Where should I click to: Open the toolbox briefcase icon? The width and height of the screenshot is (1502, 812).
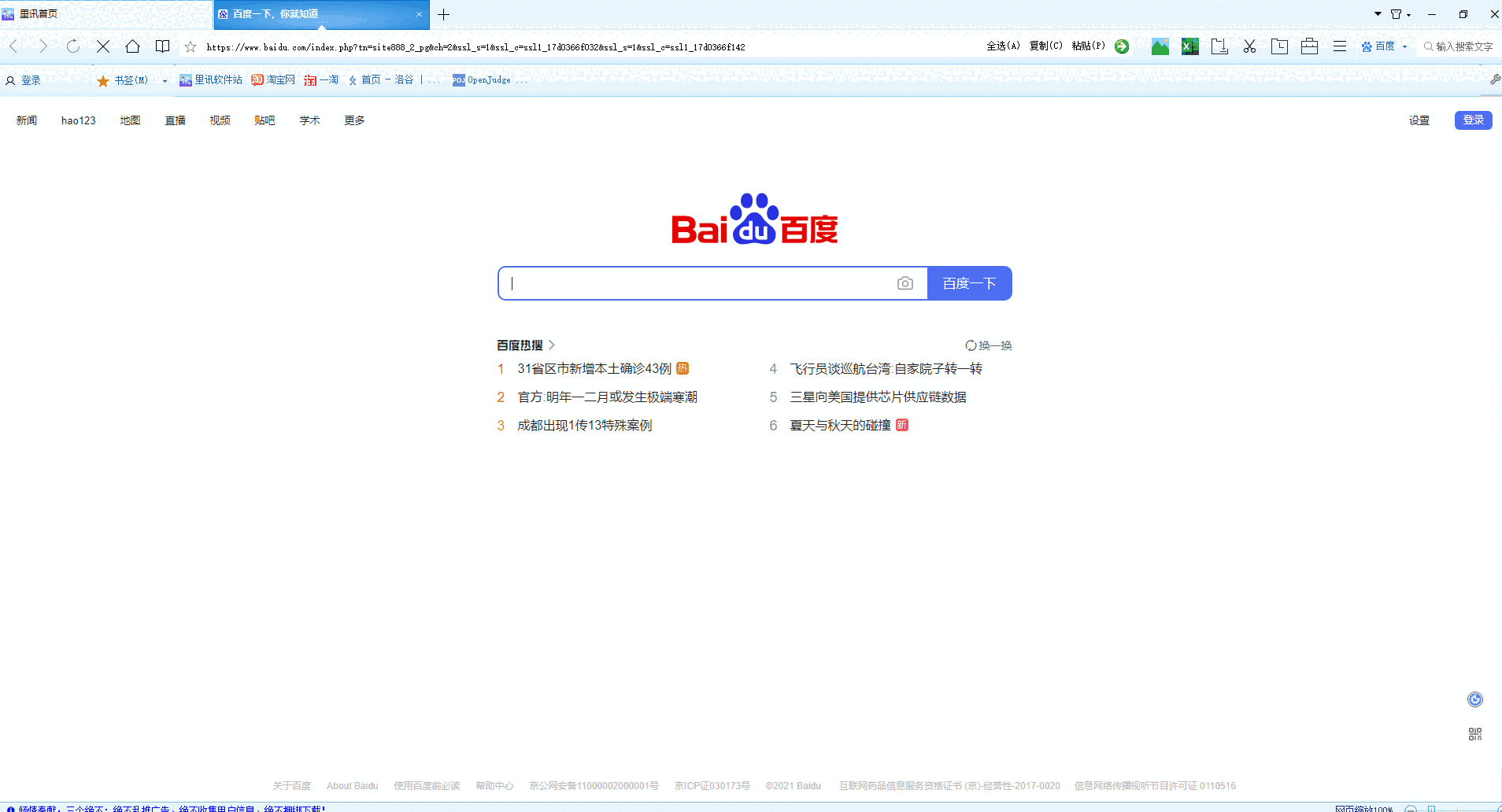1309,46
